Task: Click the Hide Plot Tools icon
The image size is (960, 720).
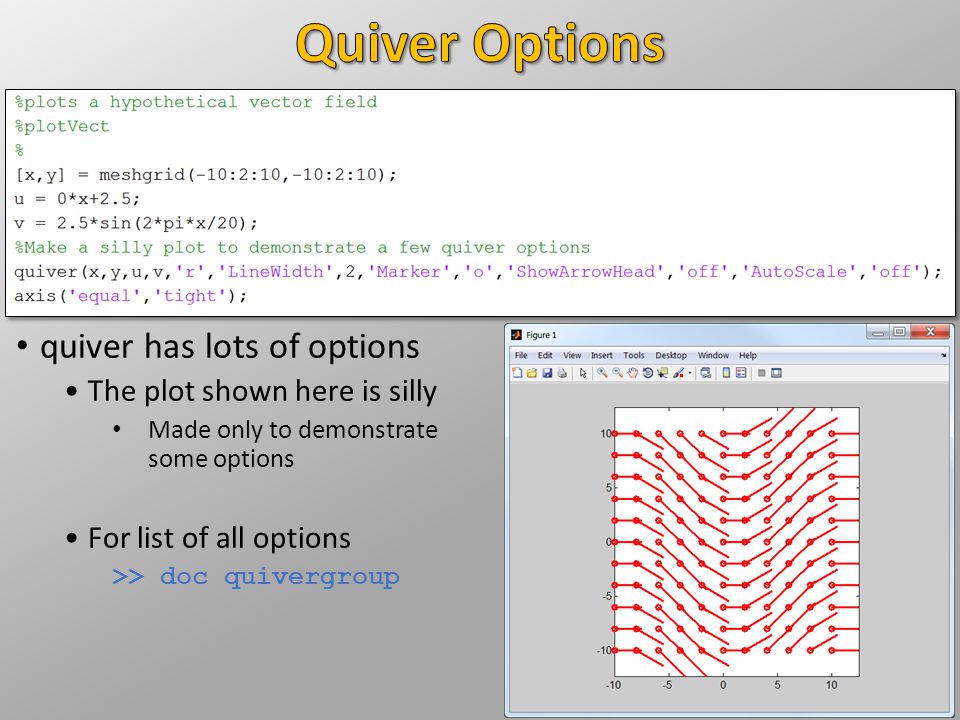Action: pos(762,373)
